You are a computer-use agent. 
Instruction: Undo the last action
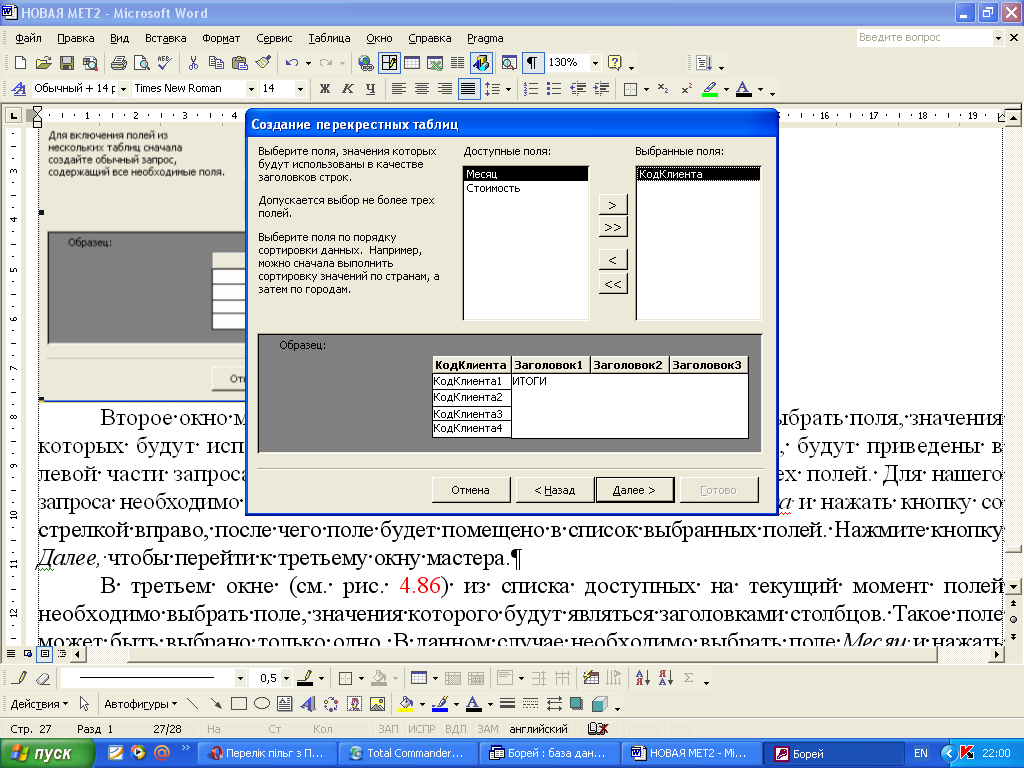tap(291, 63)
